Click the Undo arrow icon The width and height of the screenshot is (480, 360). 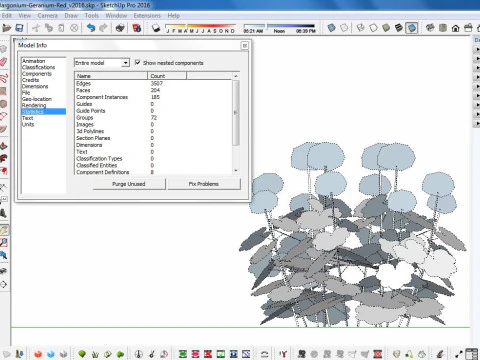(91, 28)
